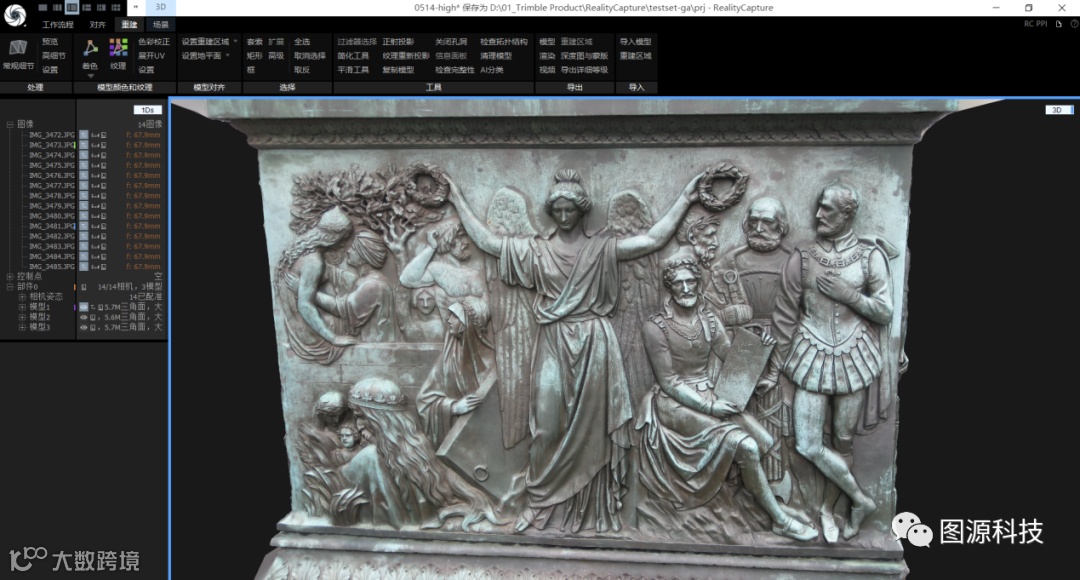The width and height of the screenshot is (1080, 580).
Task: Click the 套索 lasso selection tool
Action: pos(254,42)
